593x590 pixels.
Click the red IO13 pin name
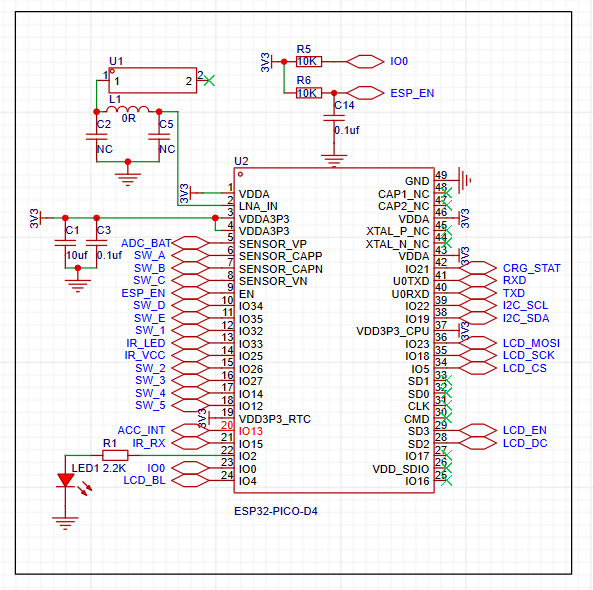pyautogui.click(x=250, y=431)
